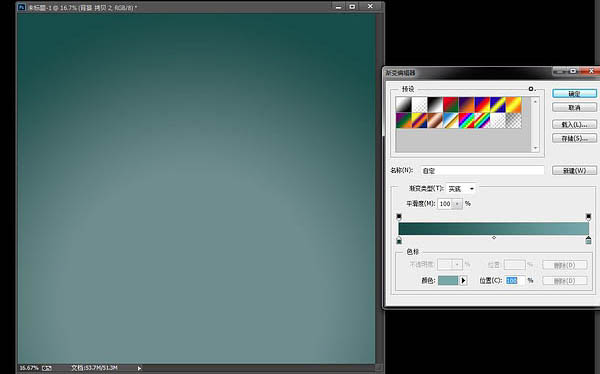Click the 载入(L)... load button
The image size is (600, 374).
point(574,124)
